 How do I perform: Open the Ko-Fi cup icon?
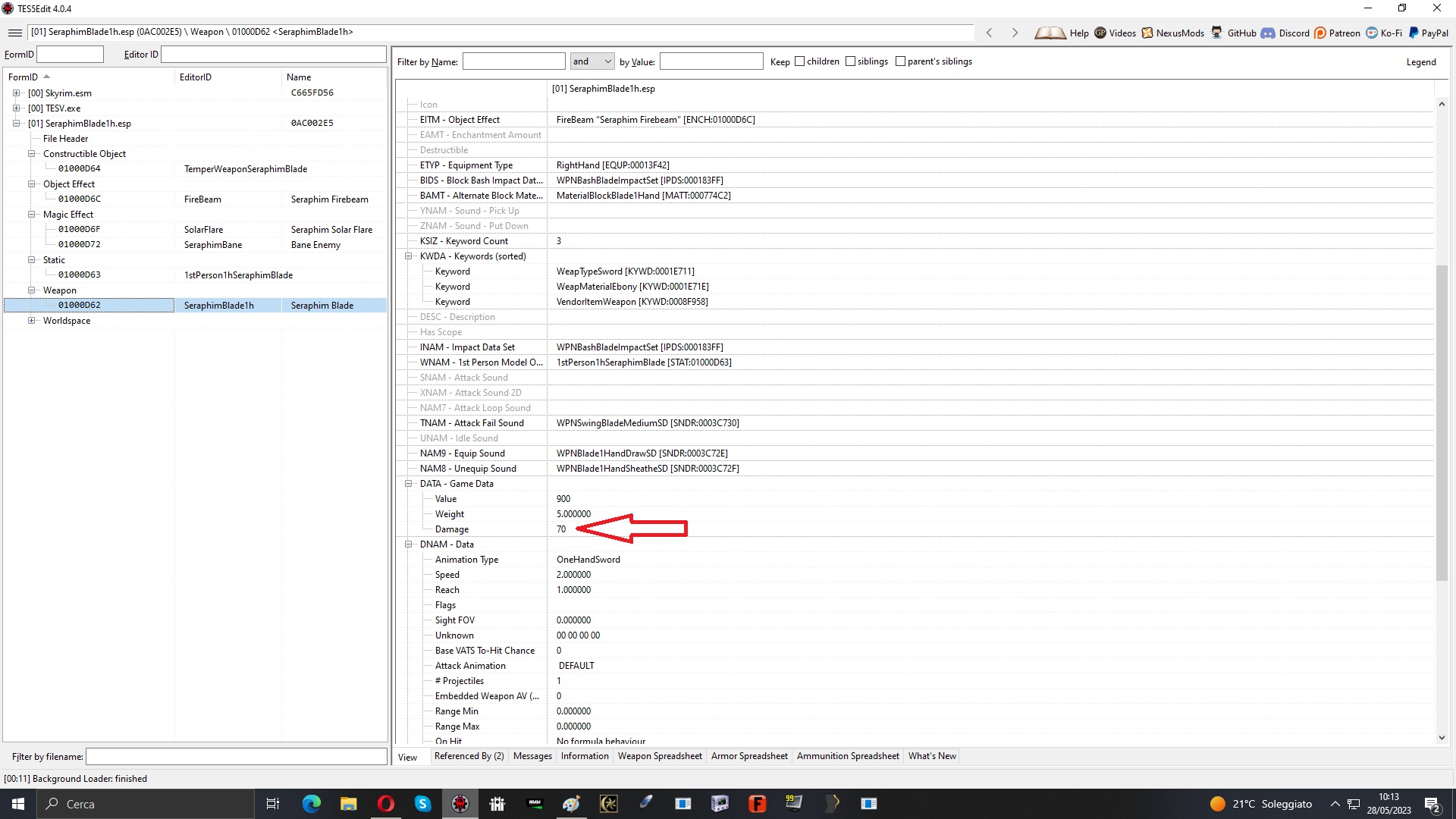(1372, 33)
